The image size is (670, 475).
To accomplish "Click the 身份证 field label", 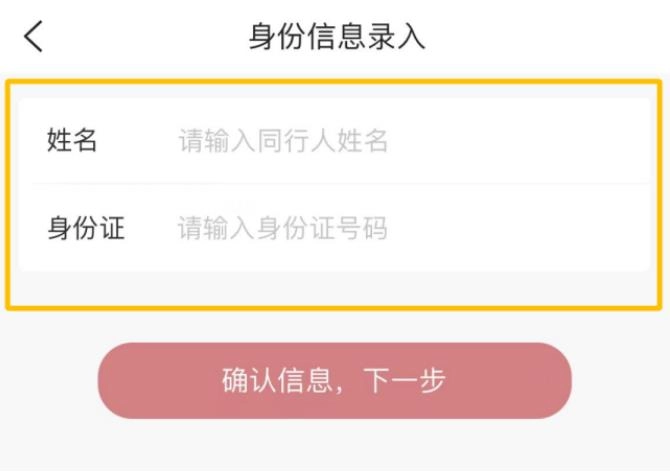I will 85,228.
